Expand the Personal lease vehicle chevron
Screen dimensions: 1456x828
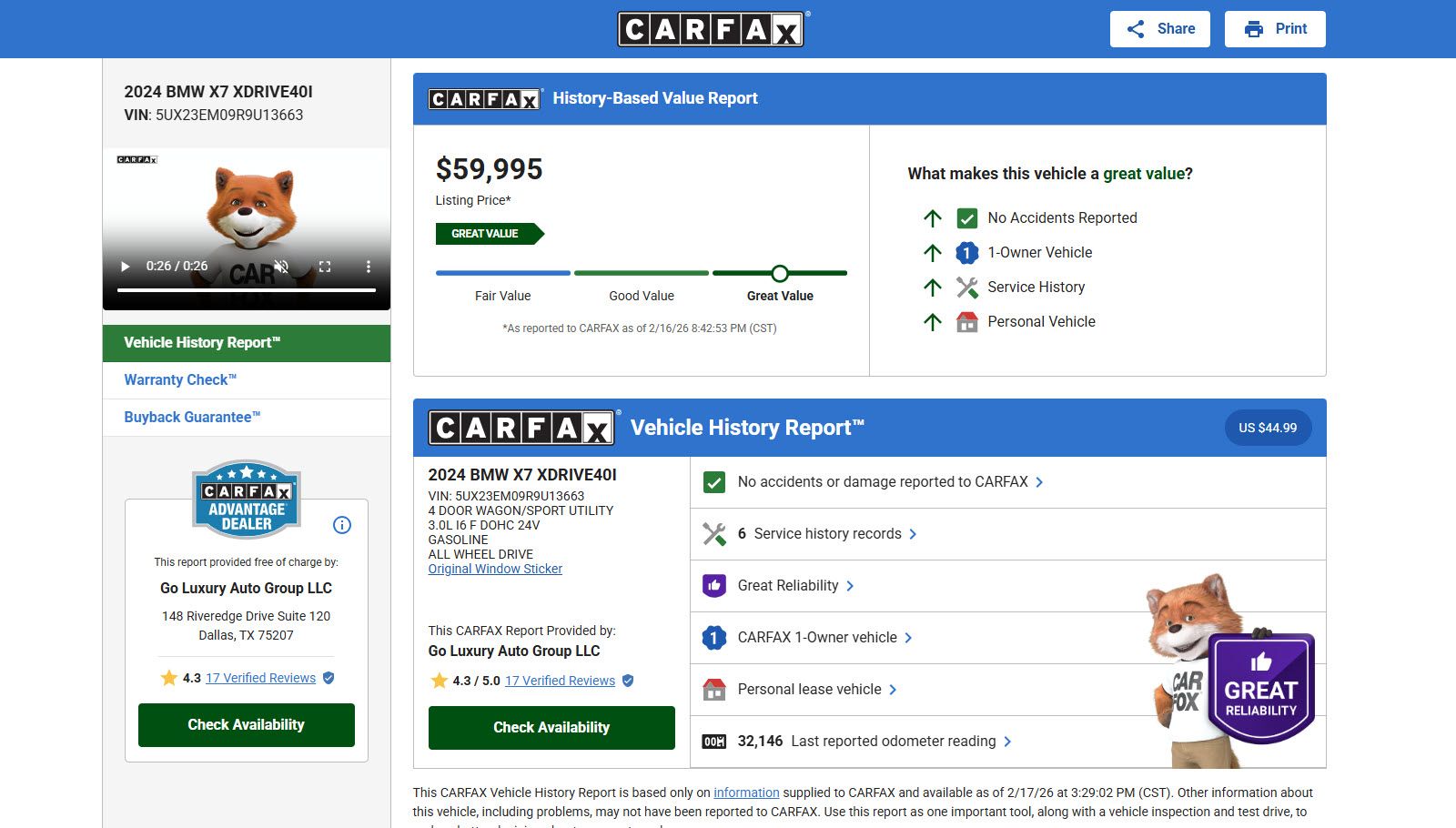coord(893,690)
